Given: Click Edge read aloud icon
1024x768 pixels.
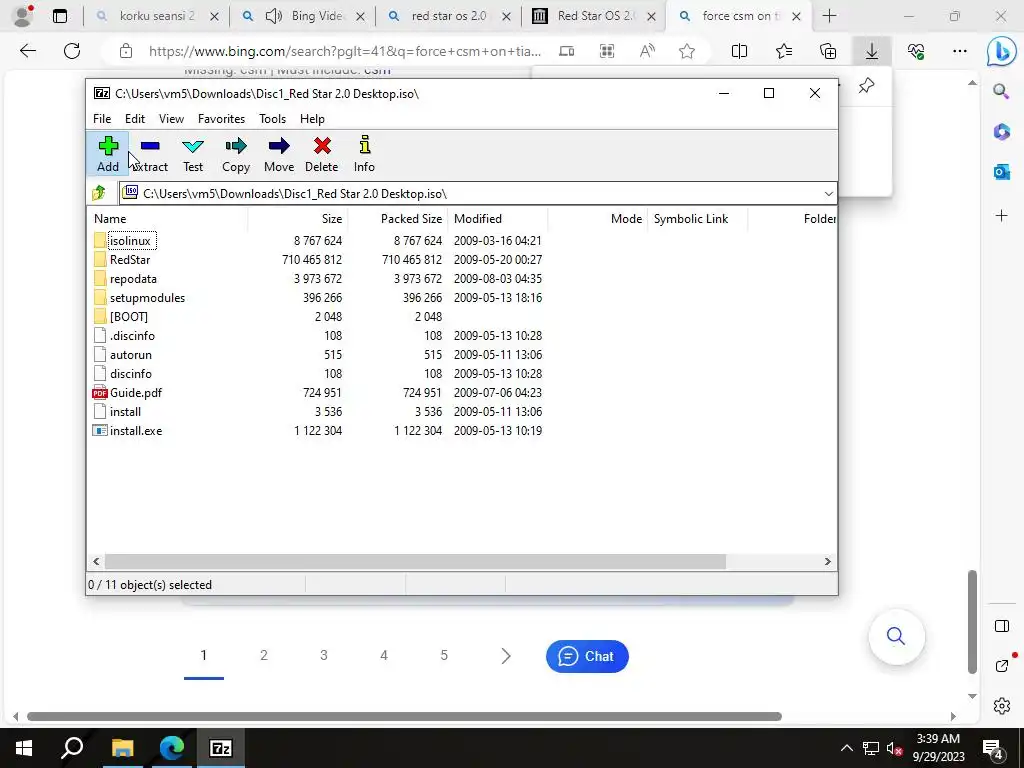Looking at the screenshot, I should coord(647,51).
